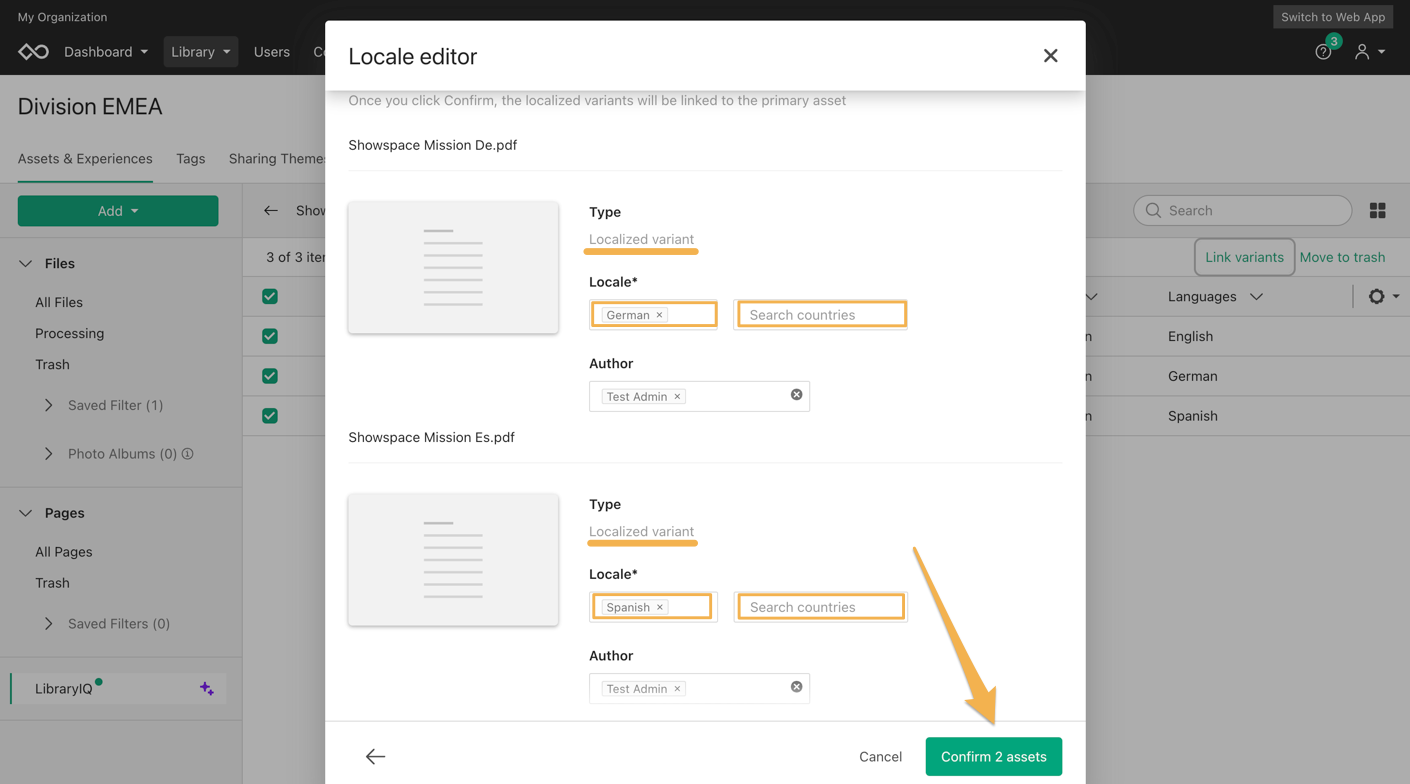Click the LibraryIQ sparkle icon
This screenshot has height=784, width=1410.
point(206,689)
